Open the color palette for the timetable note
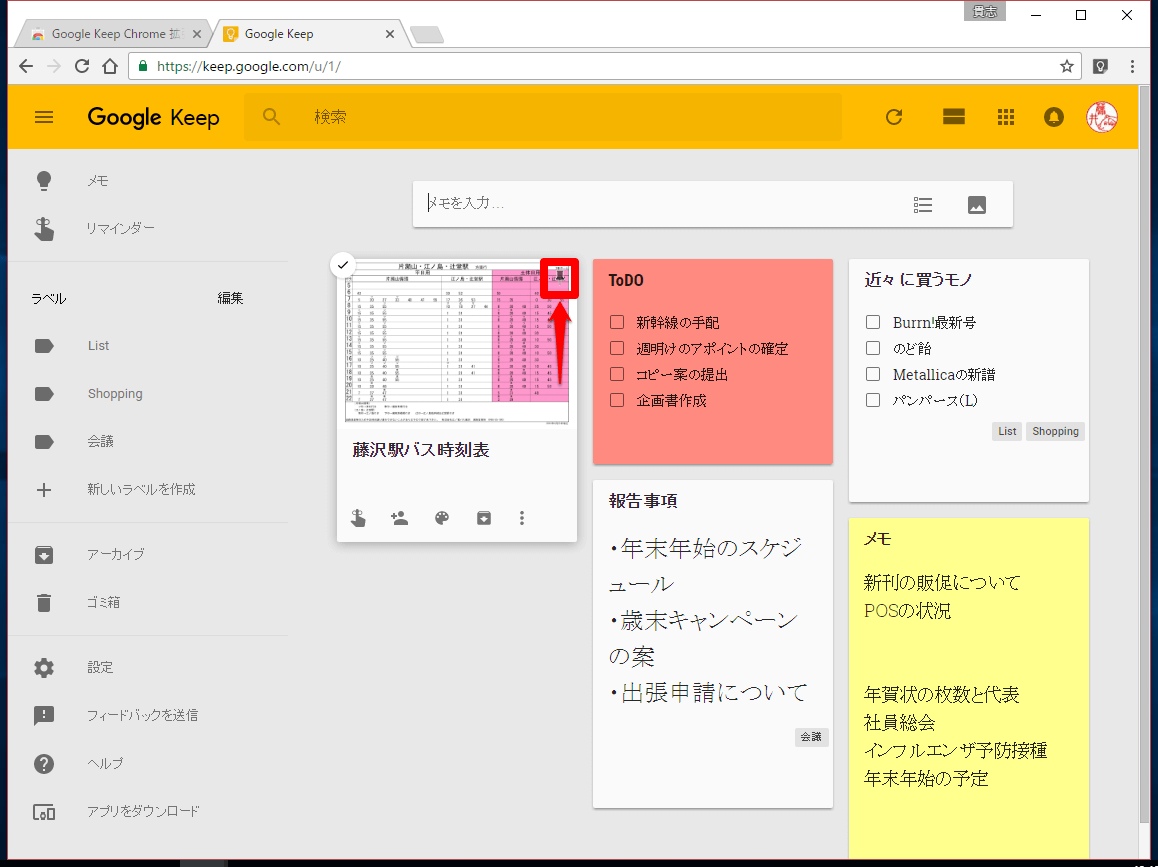1158x867 pixels. [441, 518]
